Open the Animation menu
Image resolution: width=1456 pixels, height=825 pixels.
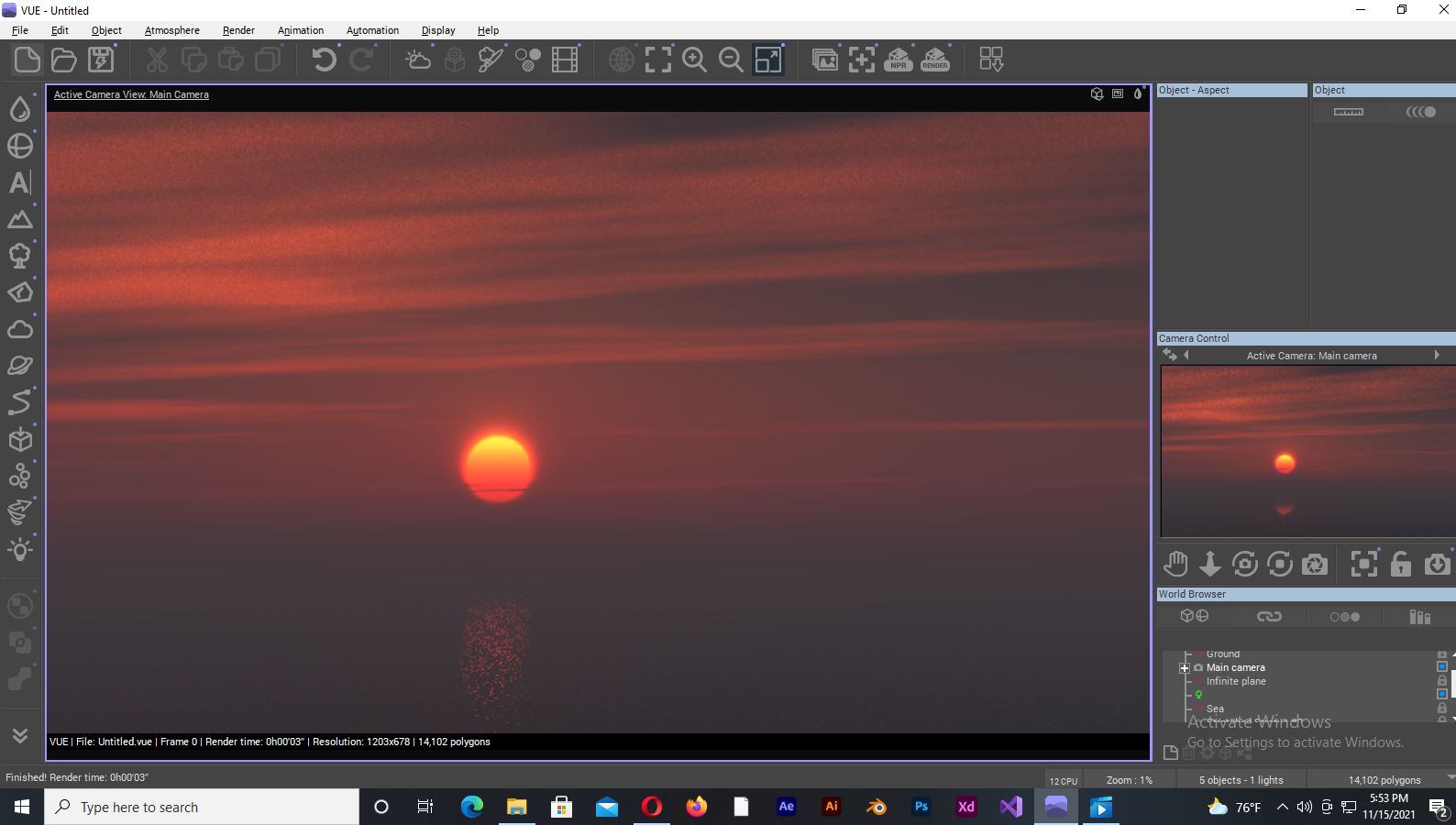301,30
